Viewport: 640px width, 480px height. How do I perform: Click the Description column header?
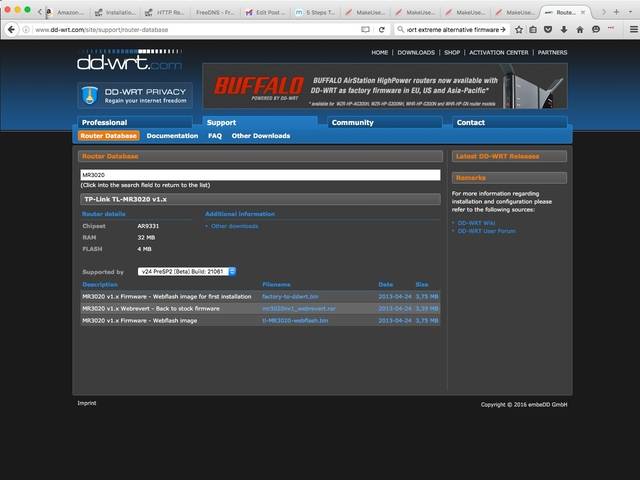[100, 284]
